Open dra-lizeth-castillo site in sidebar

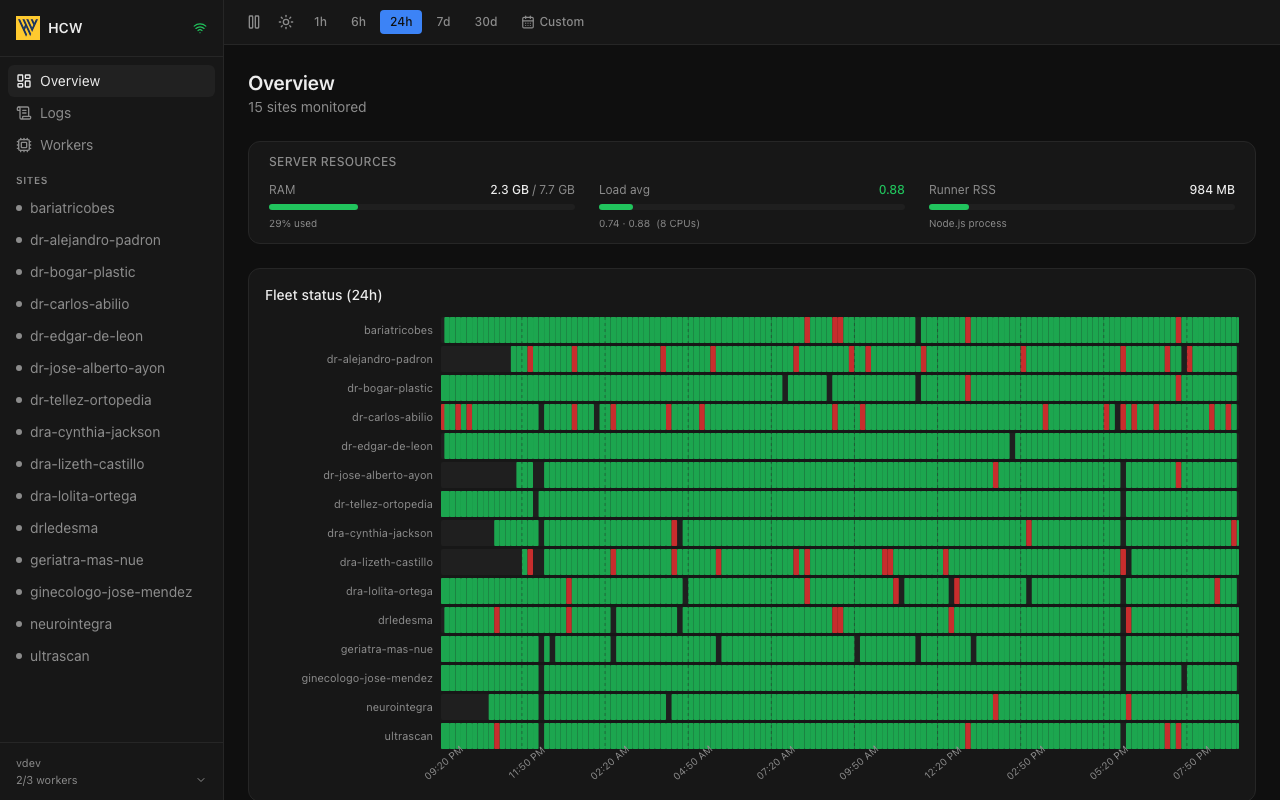click(111, 464)
